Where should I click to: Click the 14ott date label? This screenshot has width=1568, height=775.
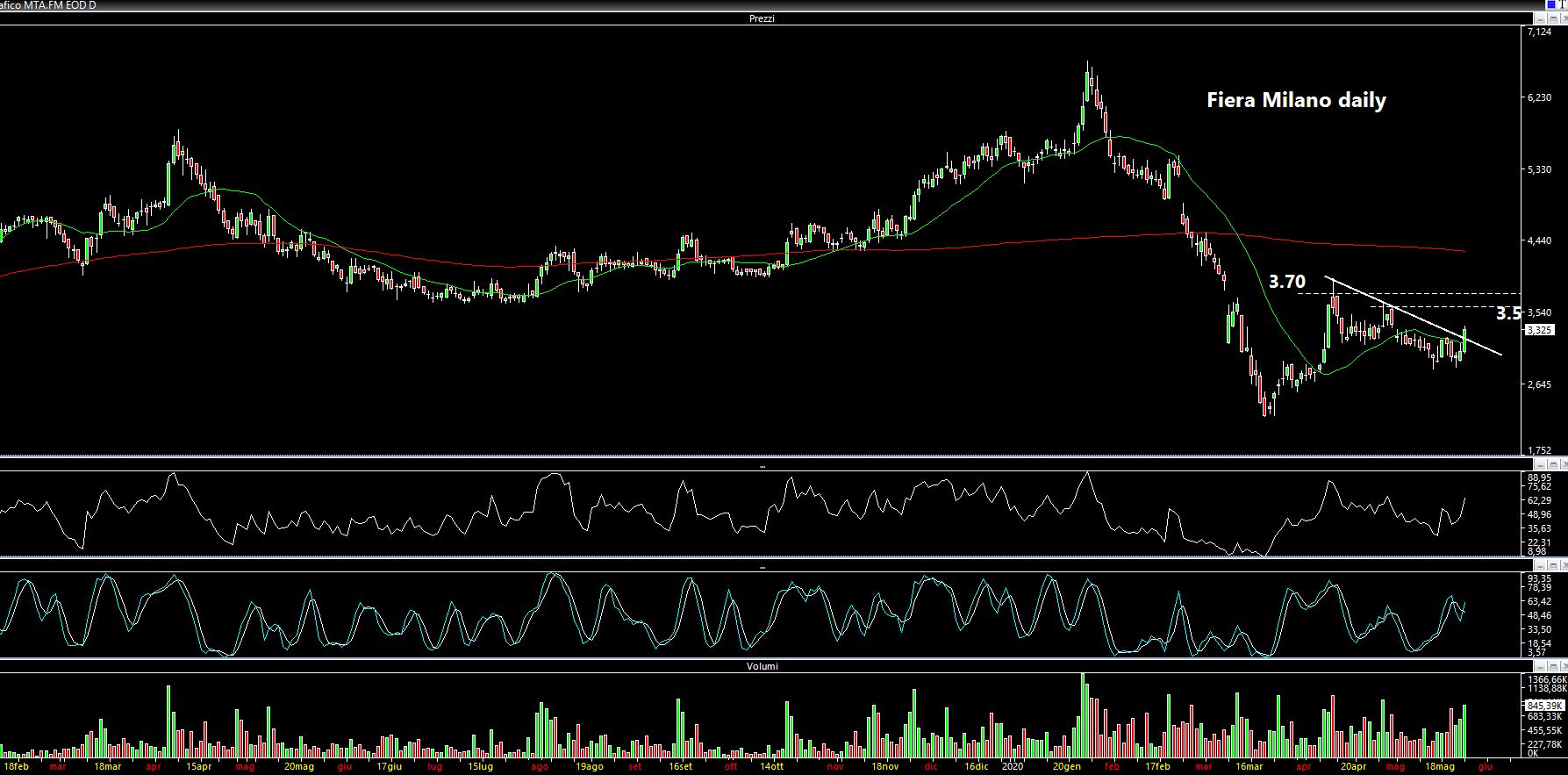click(771, 767)
